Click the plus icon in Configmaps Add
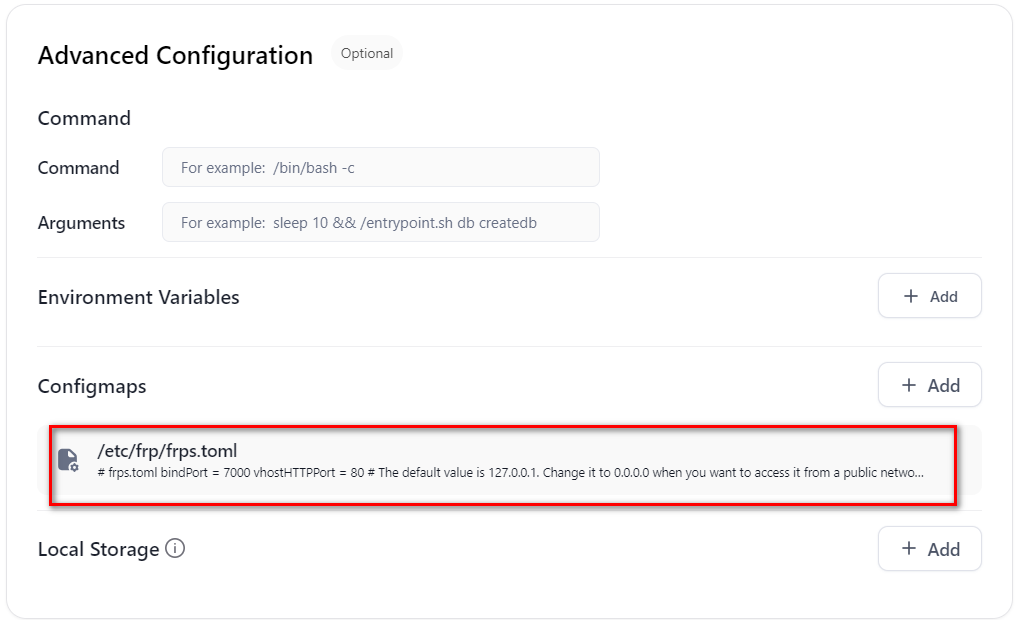 (x=909, y=385)
